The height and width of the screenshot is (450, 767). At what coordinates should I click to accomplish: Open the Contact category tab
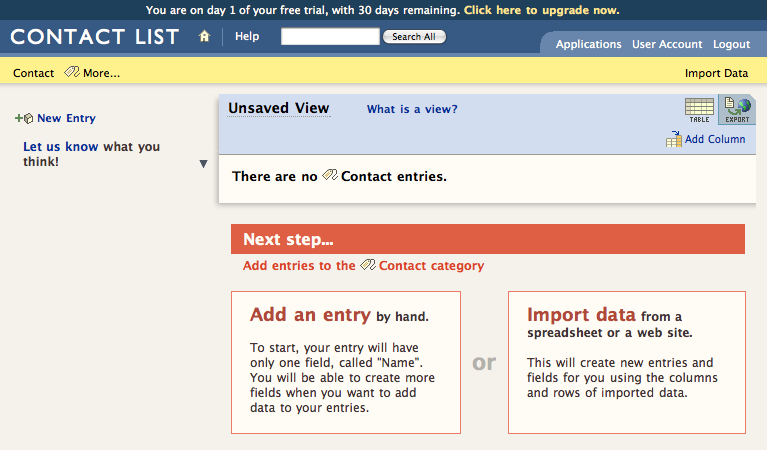(33, 73)
